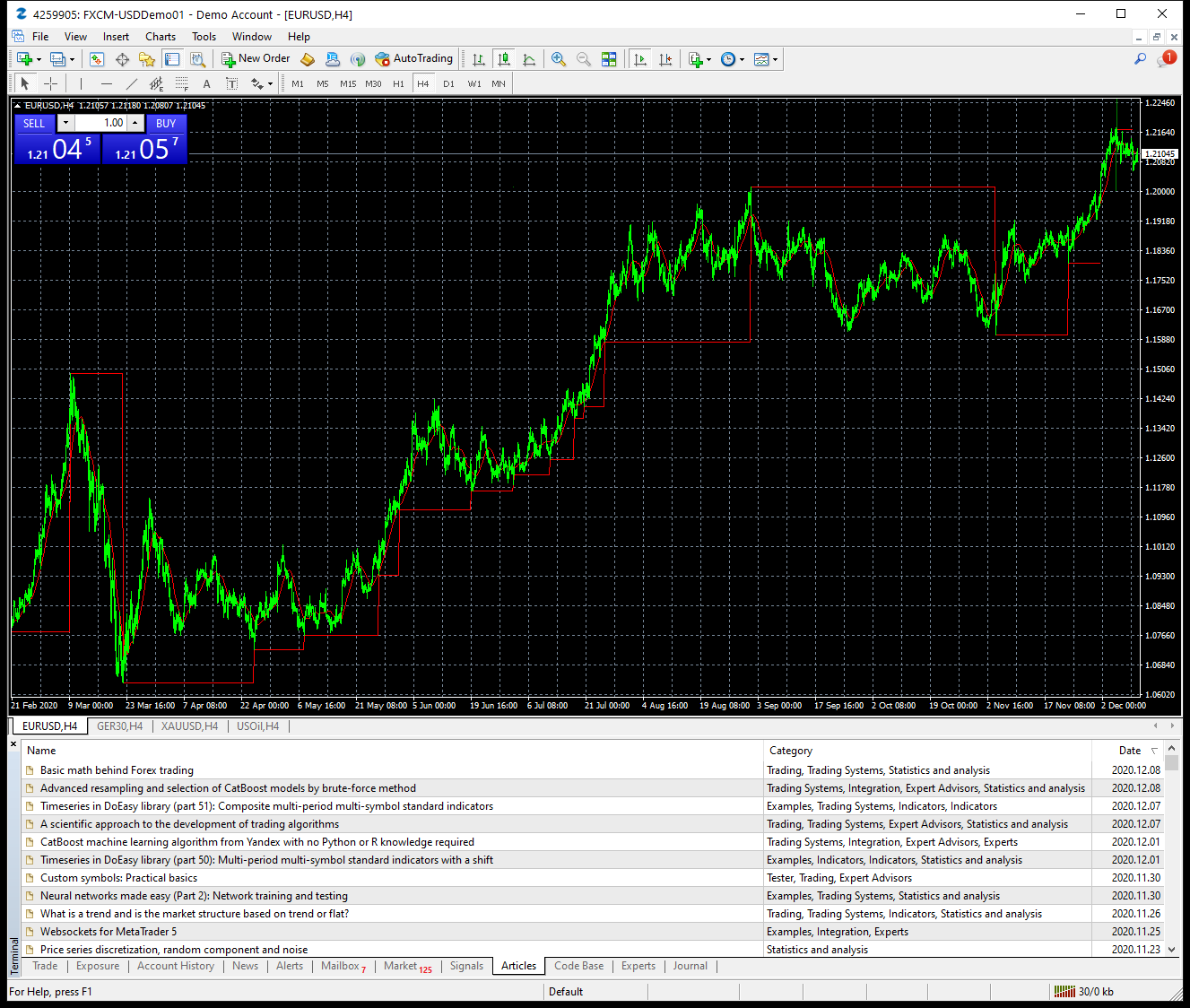Open the Signals broadcast icon
The width and height of the screenshot is (1190, 1008).
click(358, 59)
